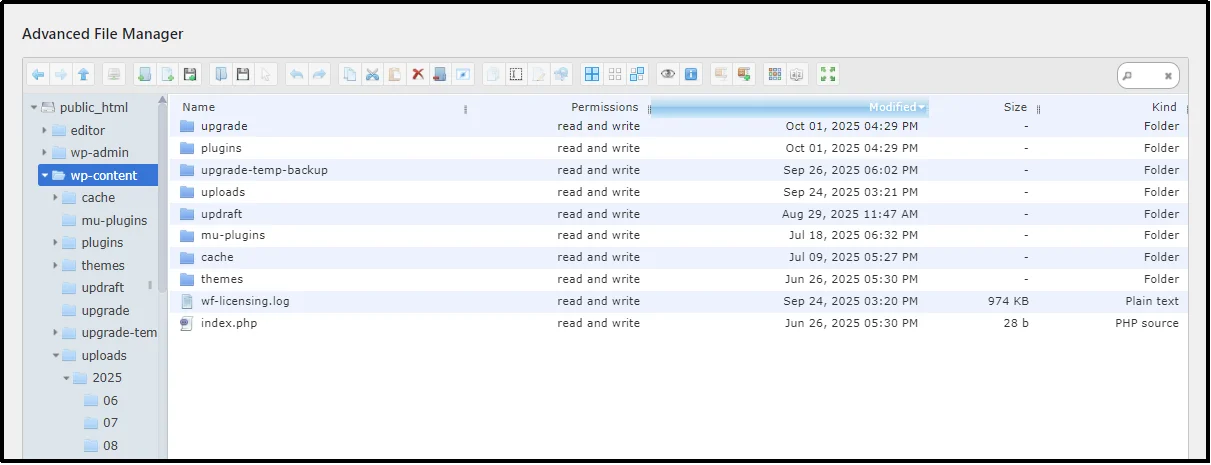The height and width of the screenshot is (465, 1211).
Task: Go up to the parent folder with the up arrow
Action: click(84, 74)
